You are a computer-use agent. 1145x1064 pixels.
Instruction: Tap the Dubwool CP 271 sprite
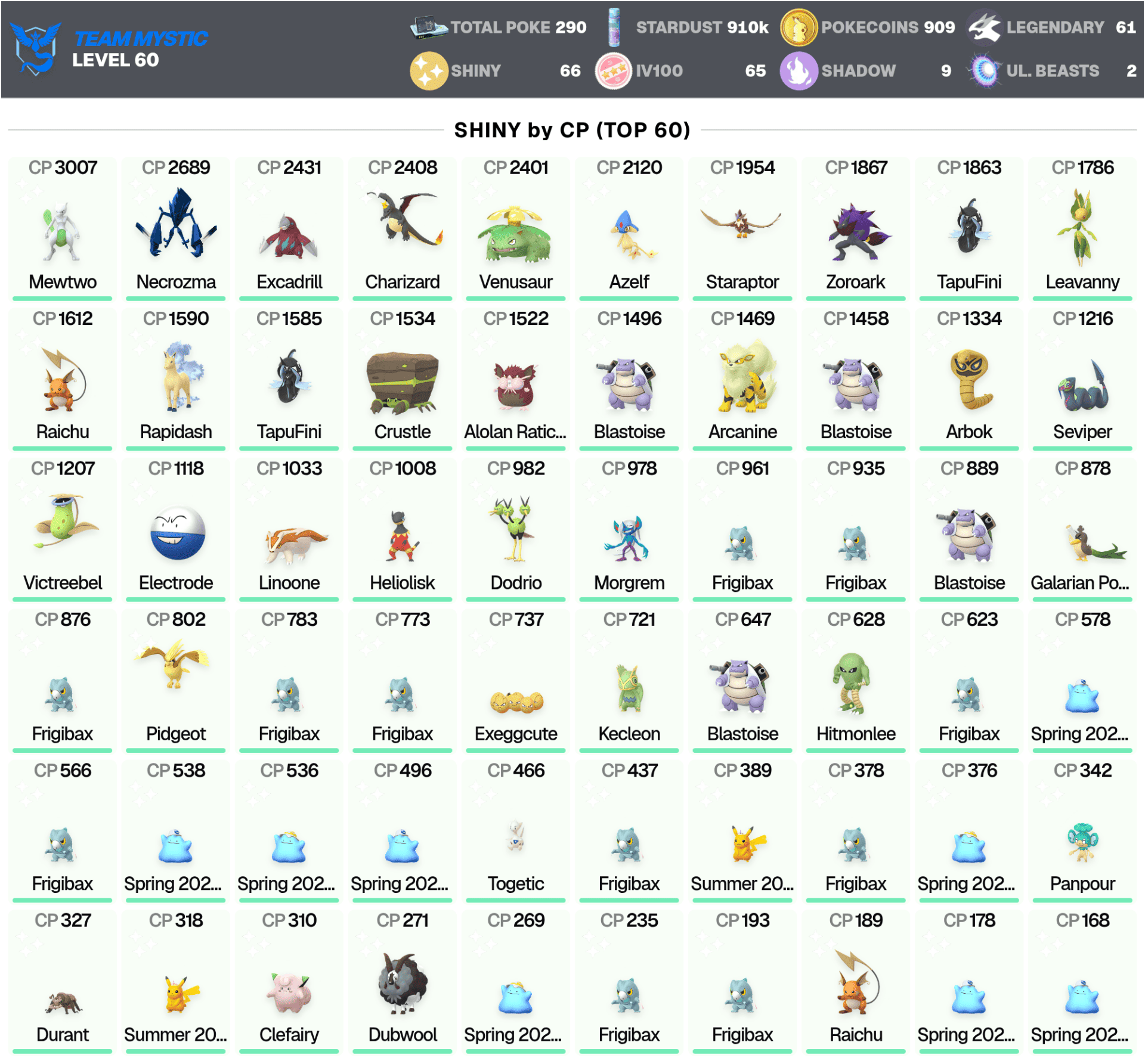[403, 984]
